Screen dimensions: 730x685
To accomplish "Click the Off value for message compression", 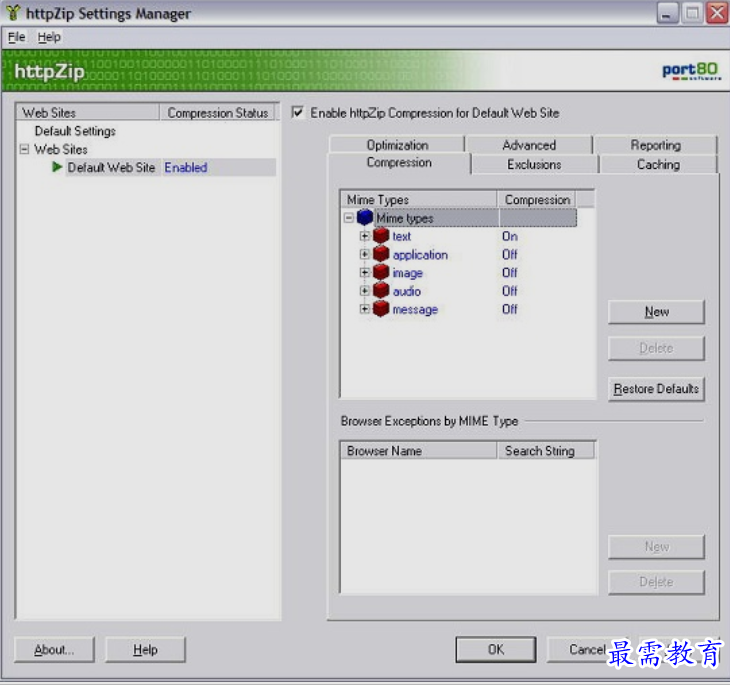I will [x=509, y=309].
